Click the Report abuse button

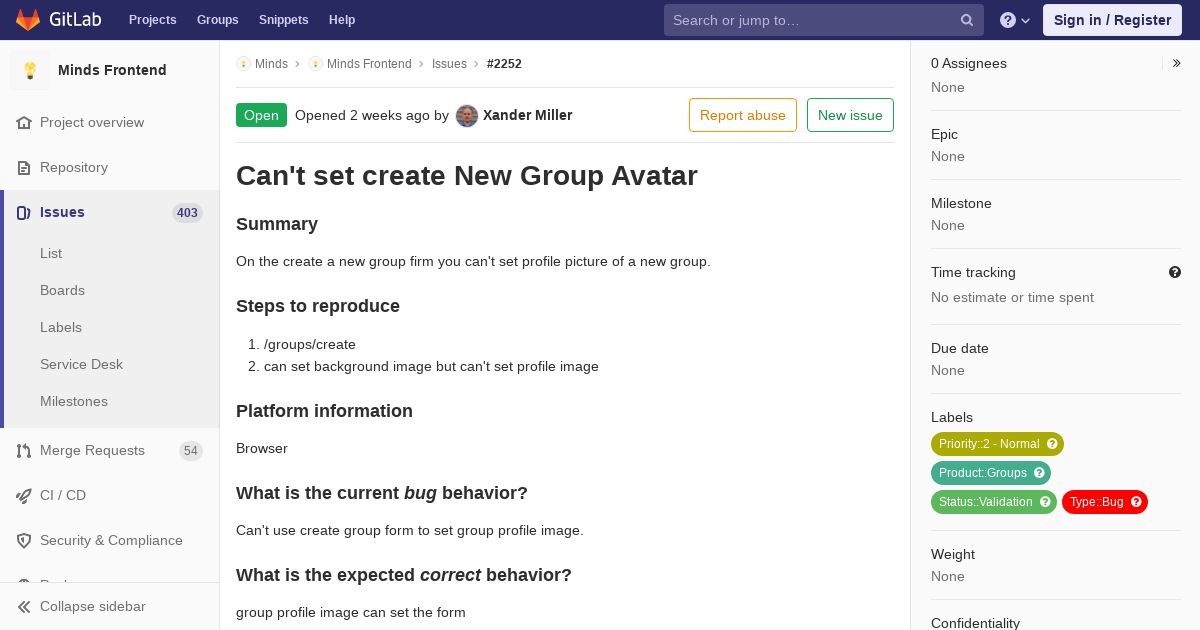click(743, 115)
